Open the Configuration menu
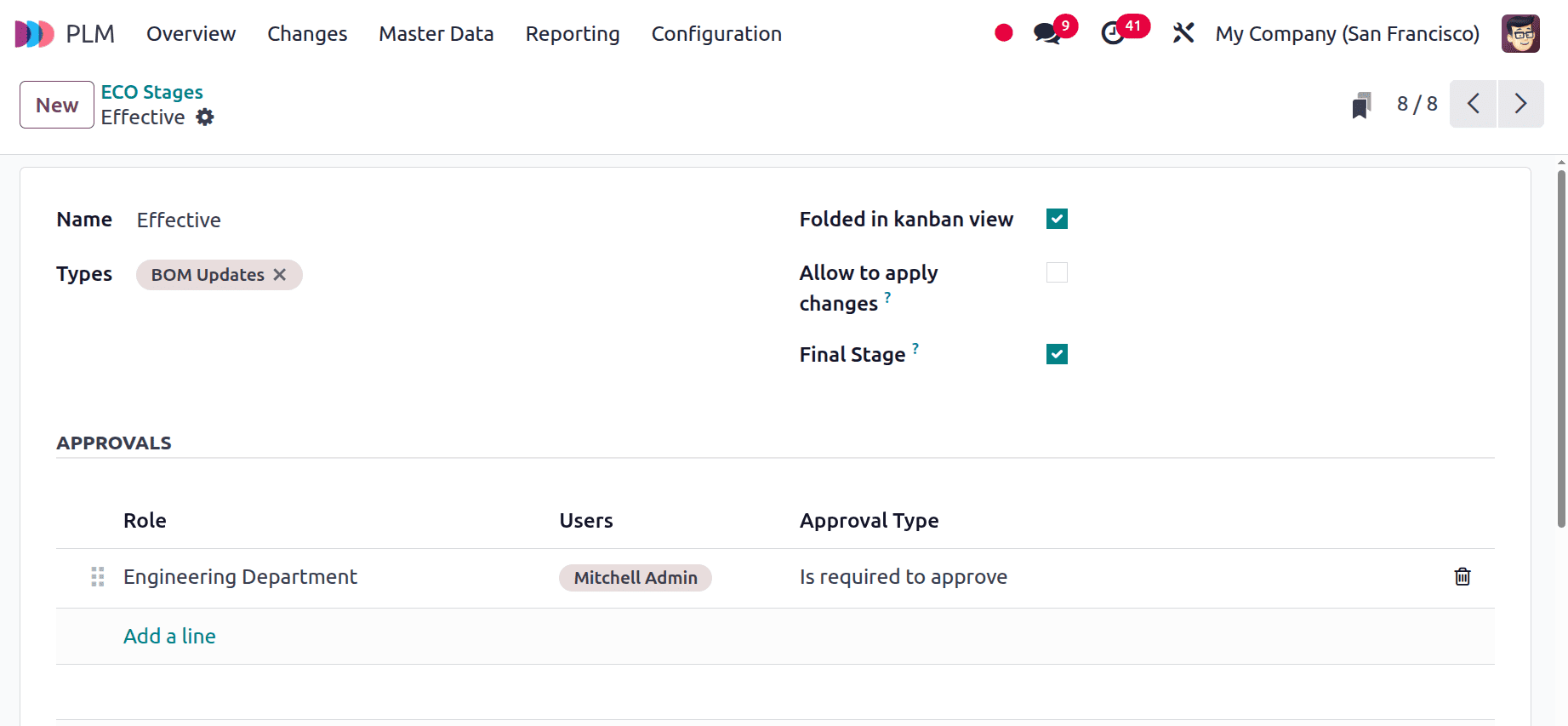This screenshot has width=1568, height=726. [x=716, y=34]
